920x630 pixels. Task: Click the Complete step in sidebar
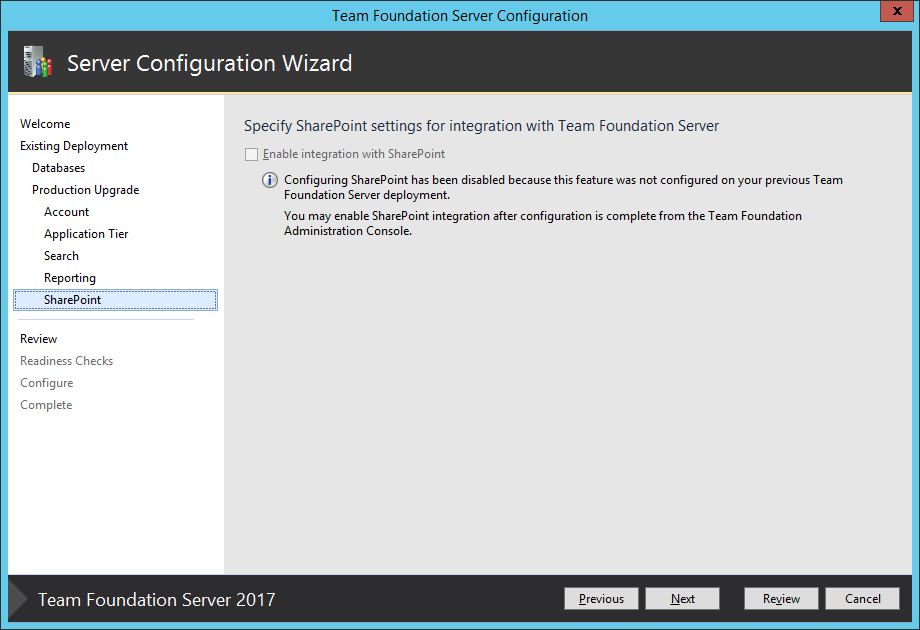click(x=46, y=405)
